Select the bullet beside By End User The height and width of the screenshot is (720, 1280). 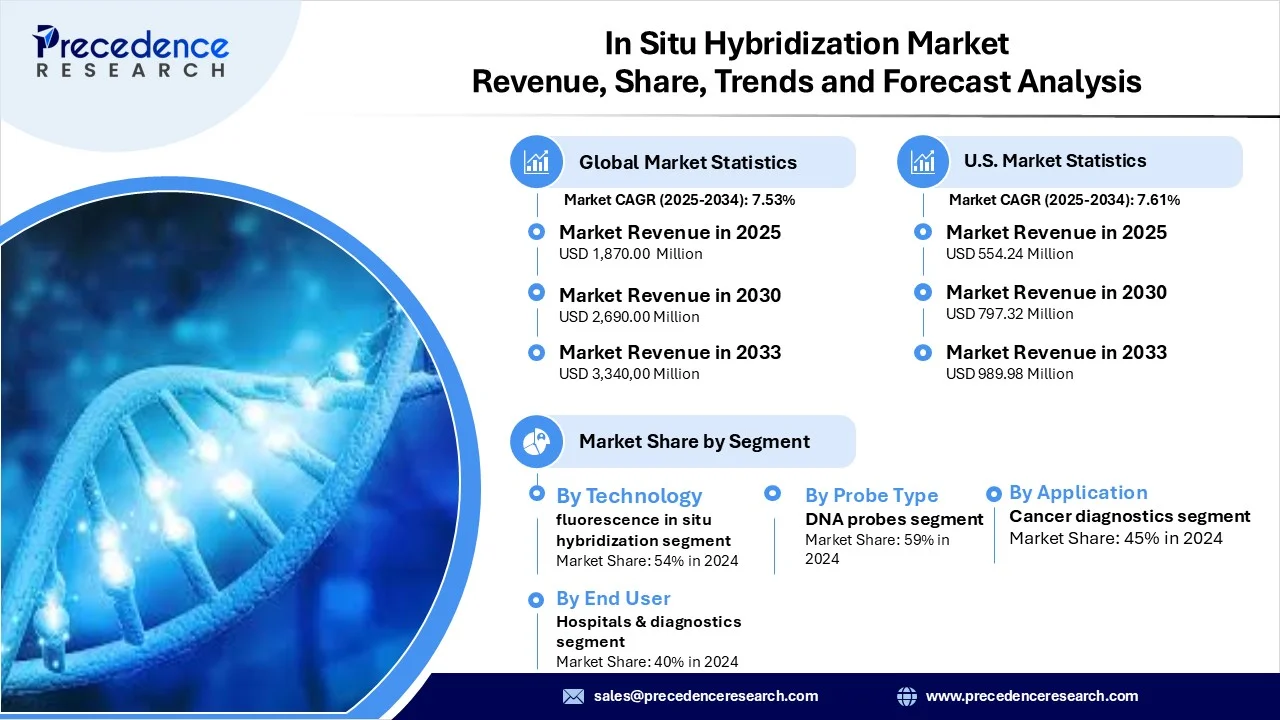[x=537, y=598]
